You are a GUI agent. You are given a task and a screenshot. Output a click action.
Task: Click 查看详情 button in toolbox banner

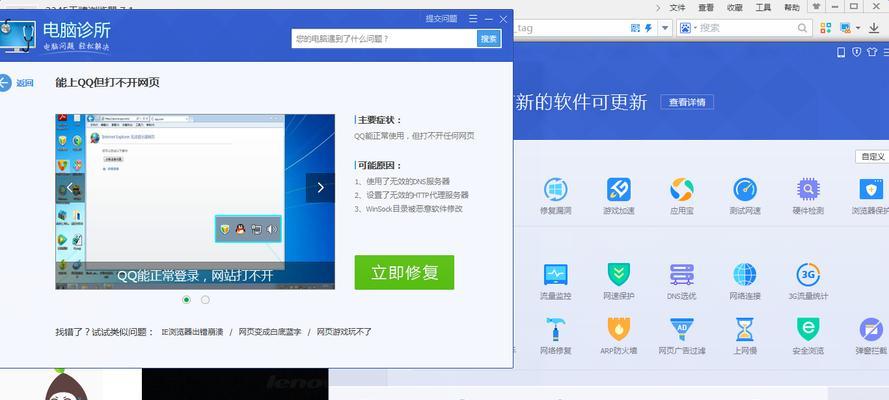coord(687,103)
